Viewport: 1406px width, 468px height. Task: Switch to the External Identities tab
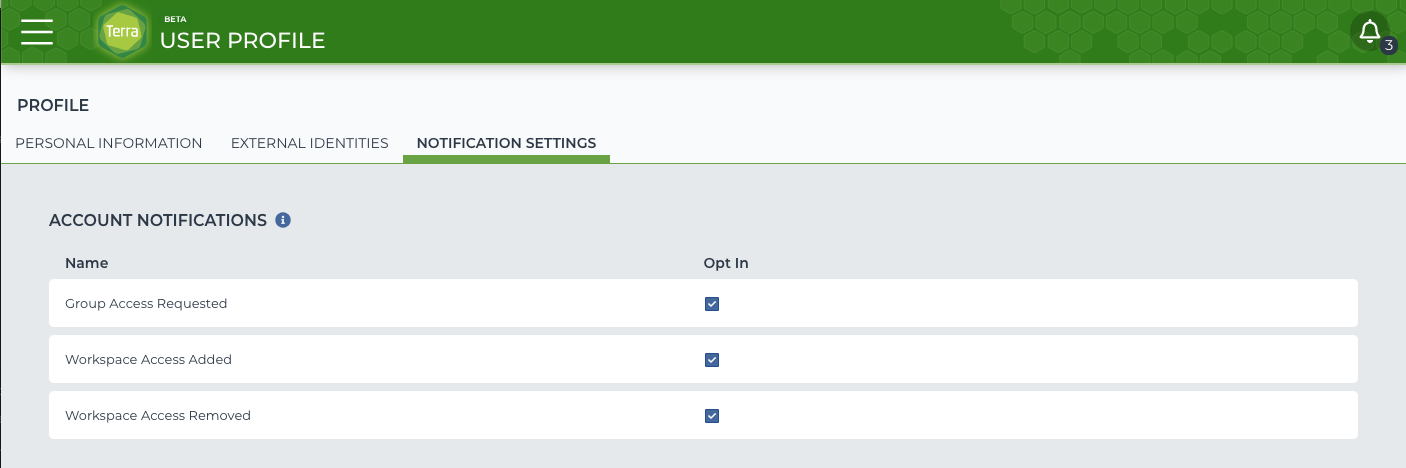[x=310, y=143]
